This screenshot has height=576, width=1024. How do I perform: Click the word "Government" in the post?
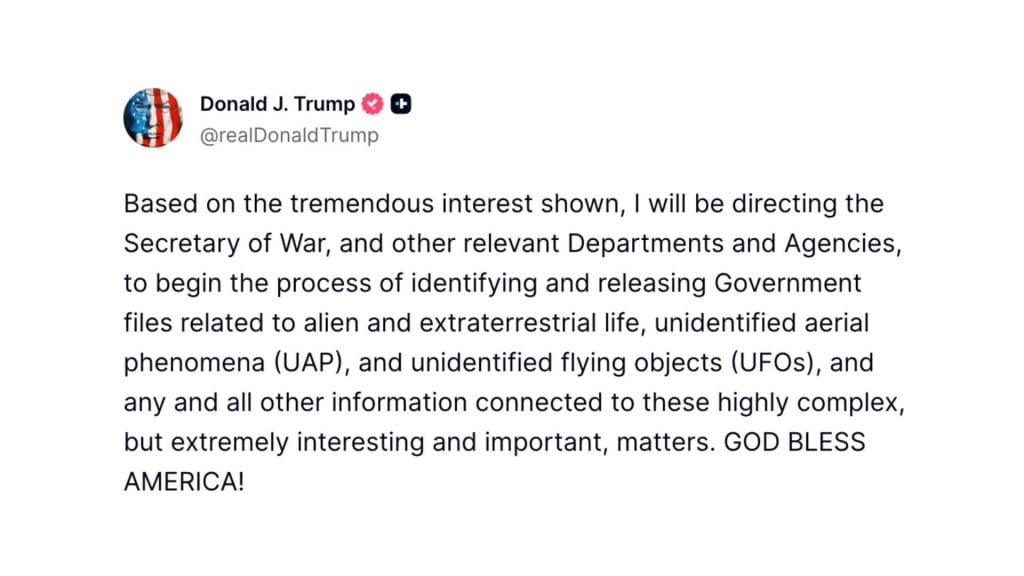click(786, 282)
